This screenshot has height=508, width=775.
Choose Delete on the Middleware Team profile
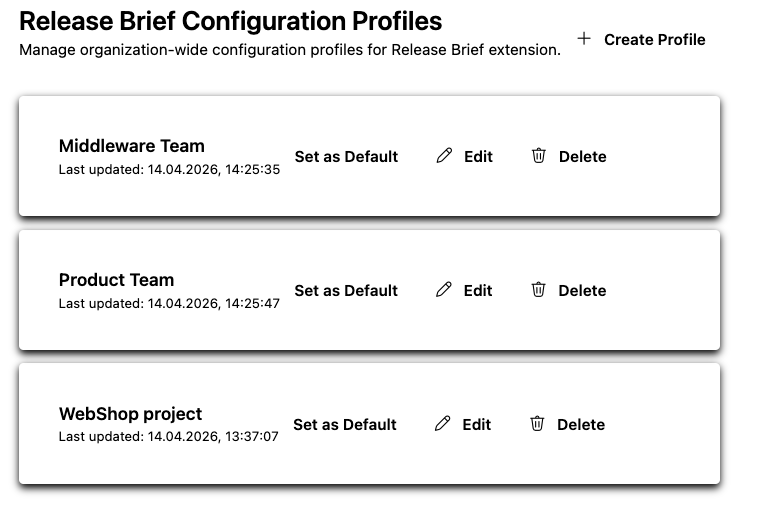(x=582, y=156)
